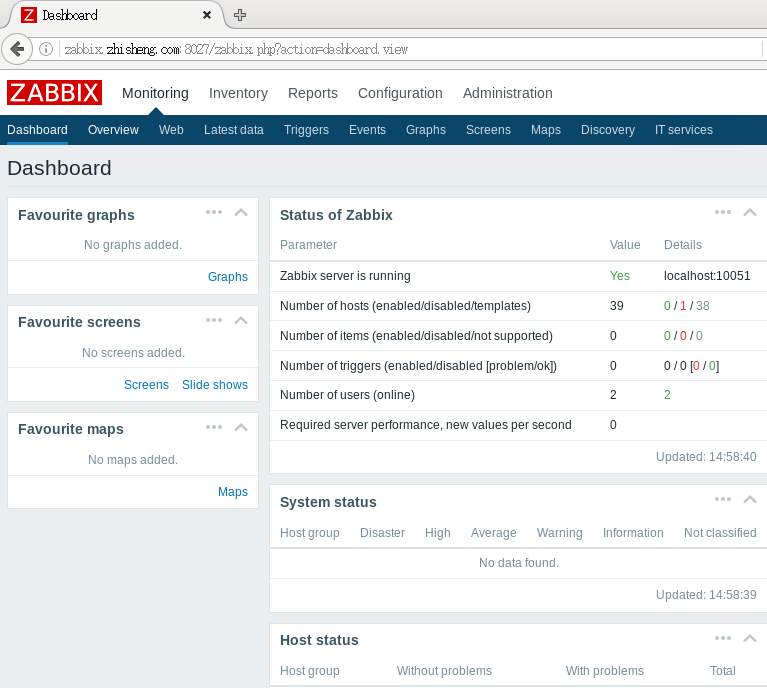Click the 'Disaster' column header

(383, 532)
